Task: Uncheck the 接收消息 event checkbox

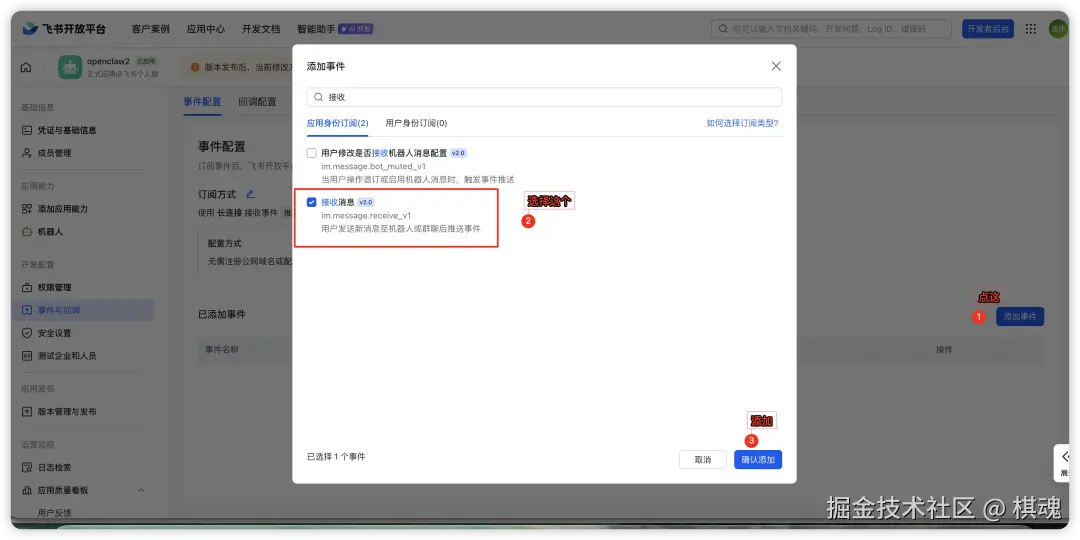Action: (x=312, y=202)
